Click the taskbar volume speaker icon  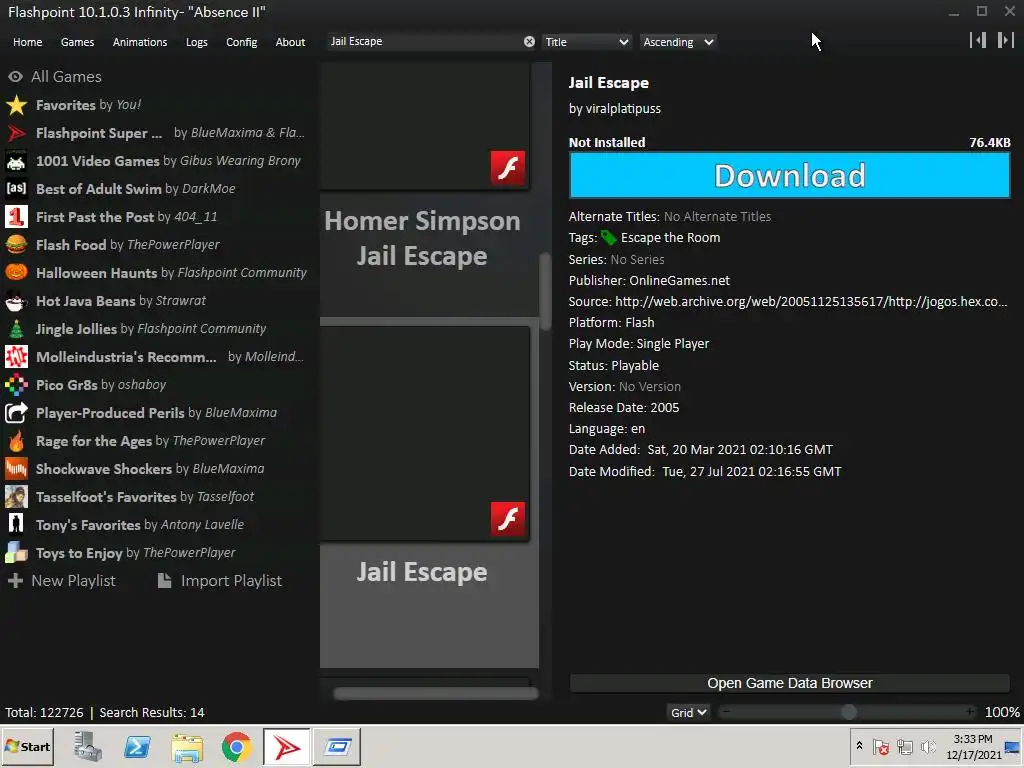[927, 746]
